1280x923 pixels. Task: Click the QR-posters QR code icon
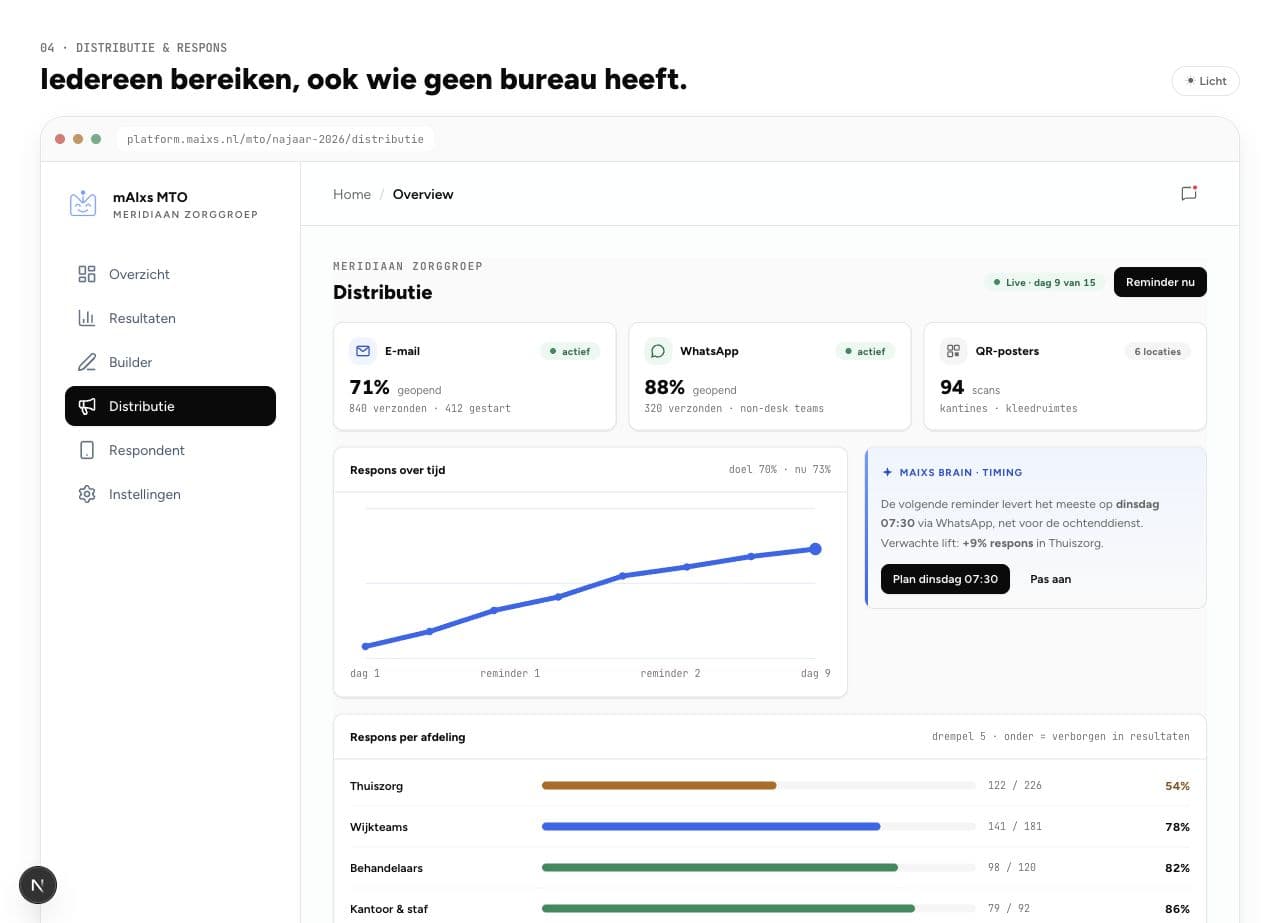pyautogui.click(x=952, y=351)
